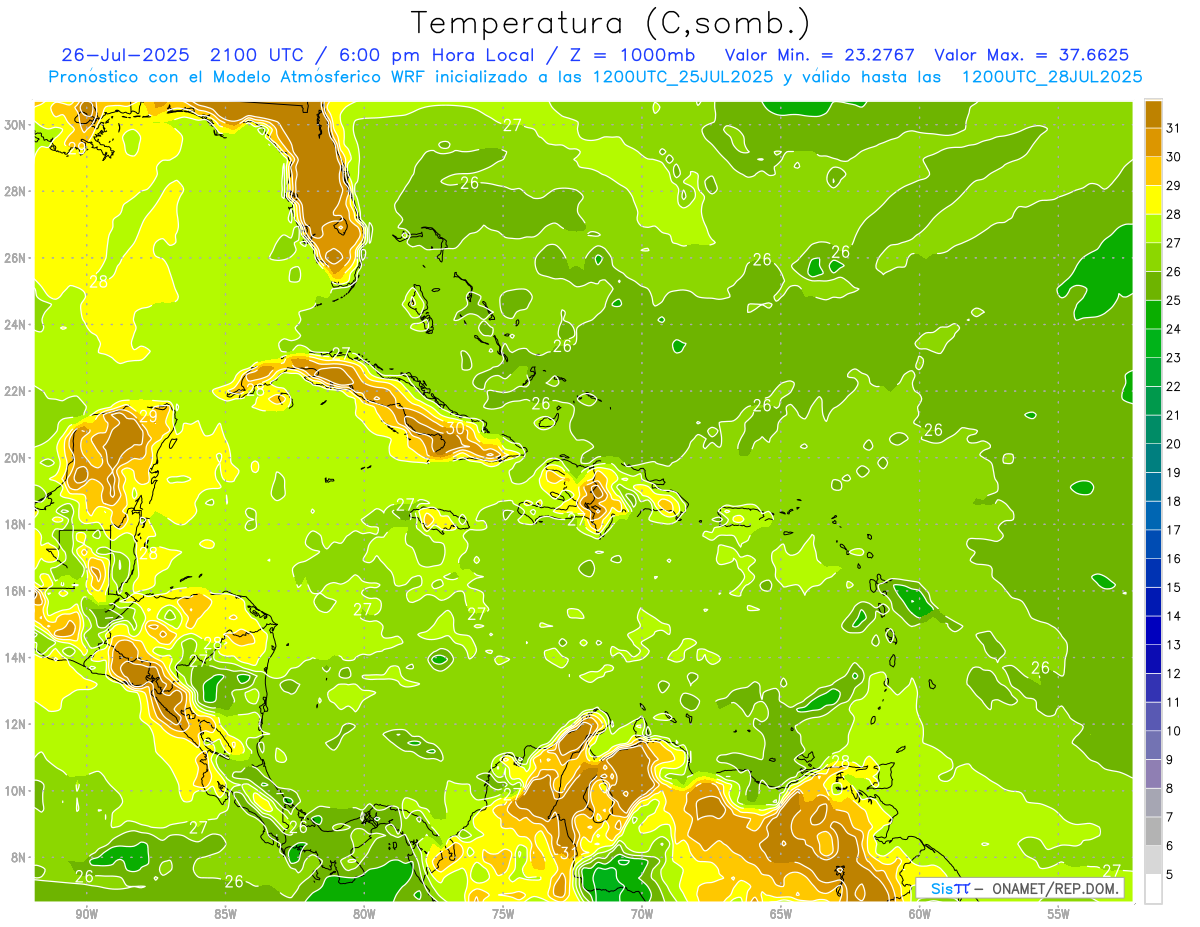Click the 65W longitude axis label
1200x927 pixels.
point(781,914)
